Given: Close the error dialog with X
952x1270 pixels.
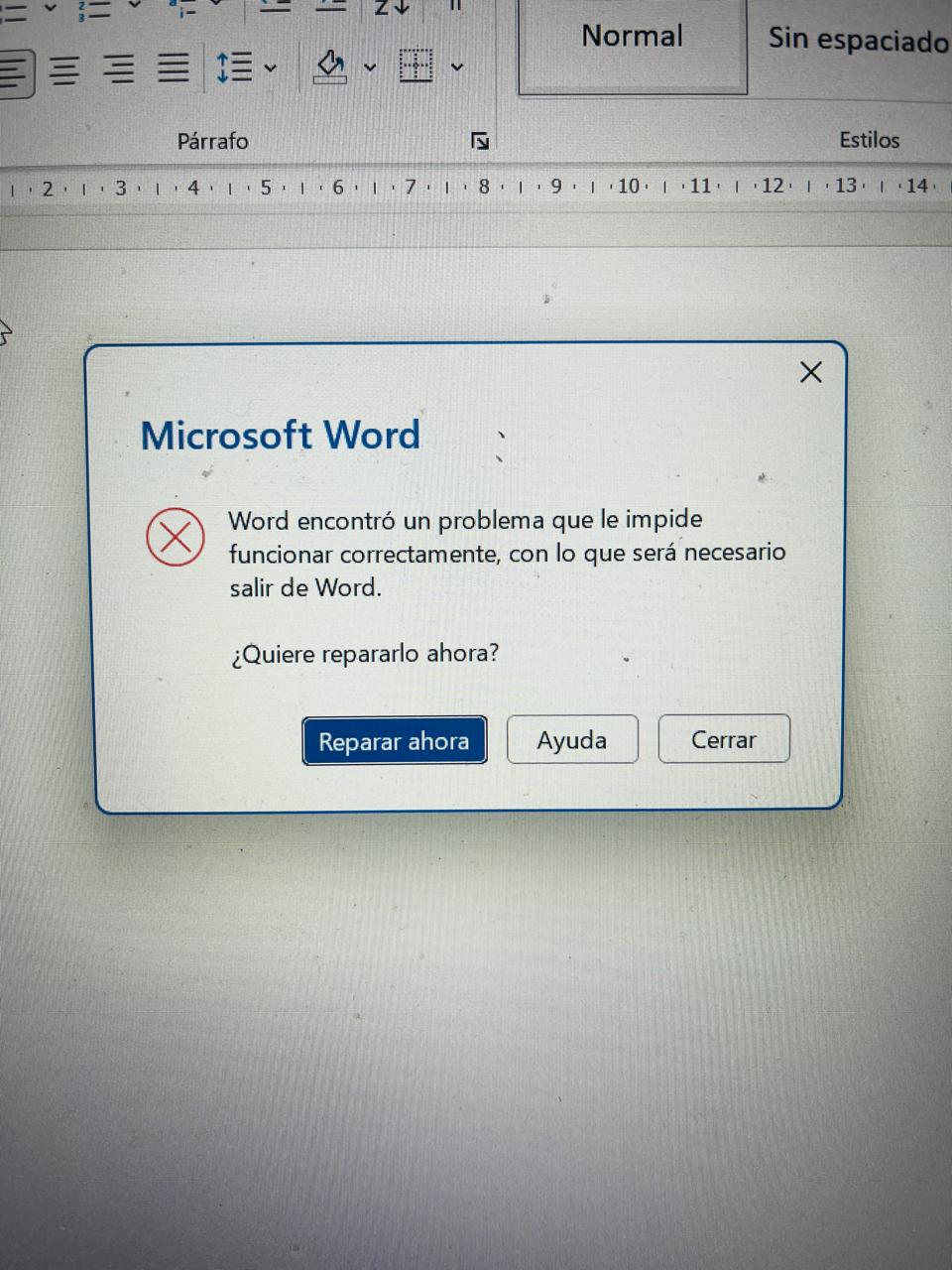Looking at the screenshot, I should [x=811, y=372].
